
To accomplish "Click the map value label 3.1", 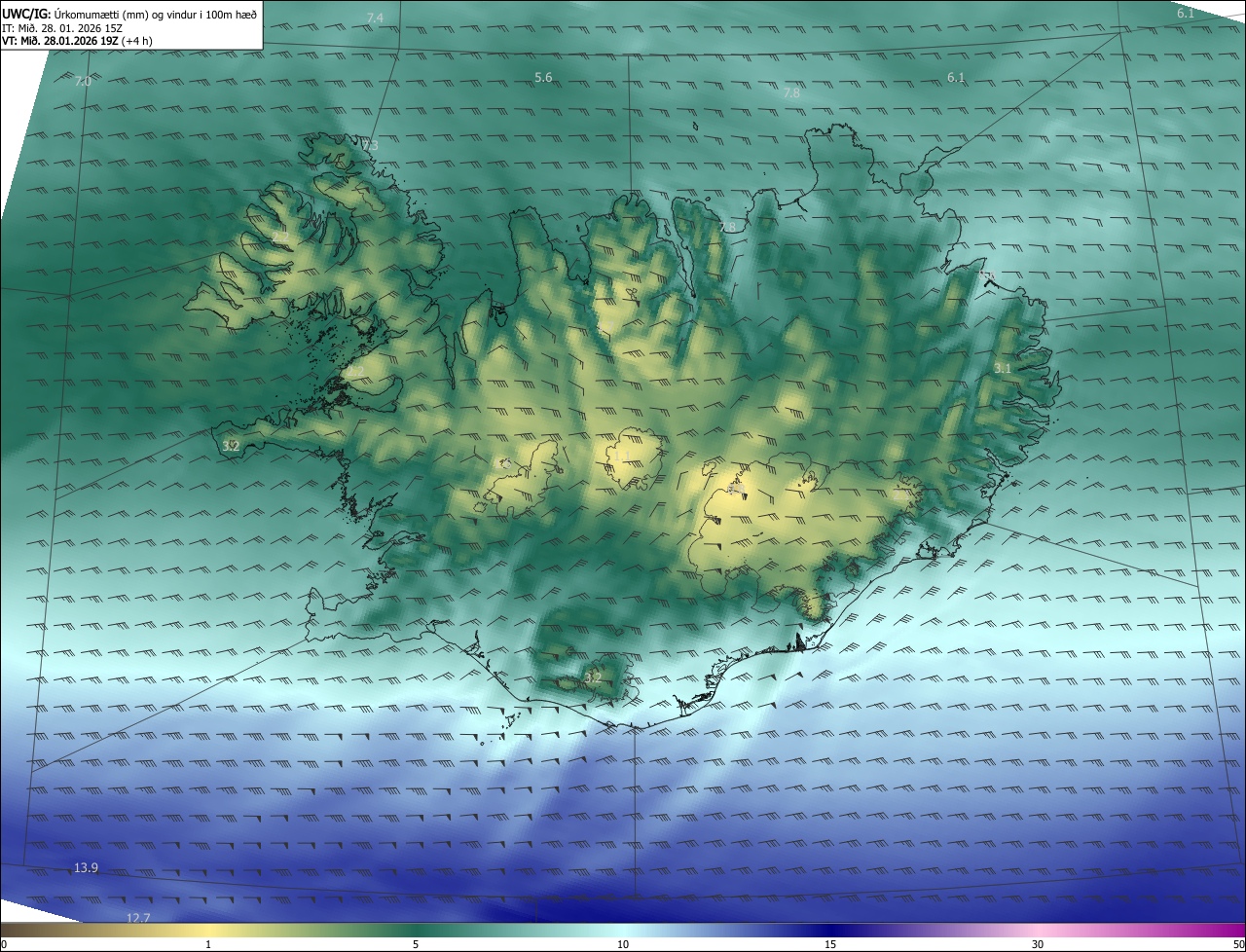I will pyautogui.click(x=1003, y=369).
